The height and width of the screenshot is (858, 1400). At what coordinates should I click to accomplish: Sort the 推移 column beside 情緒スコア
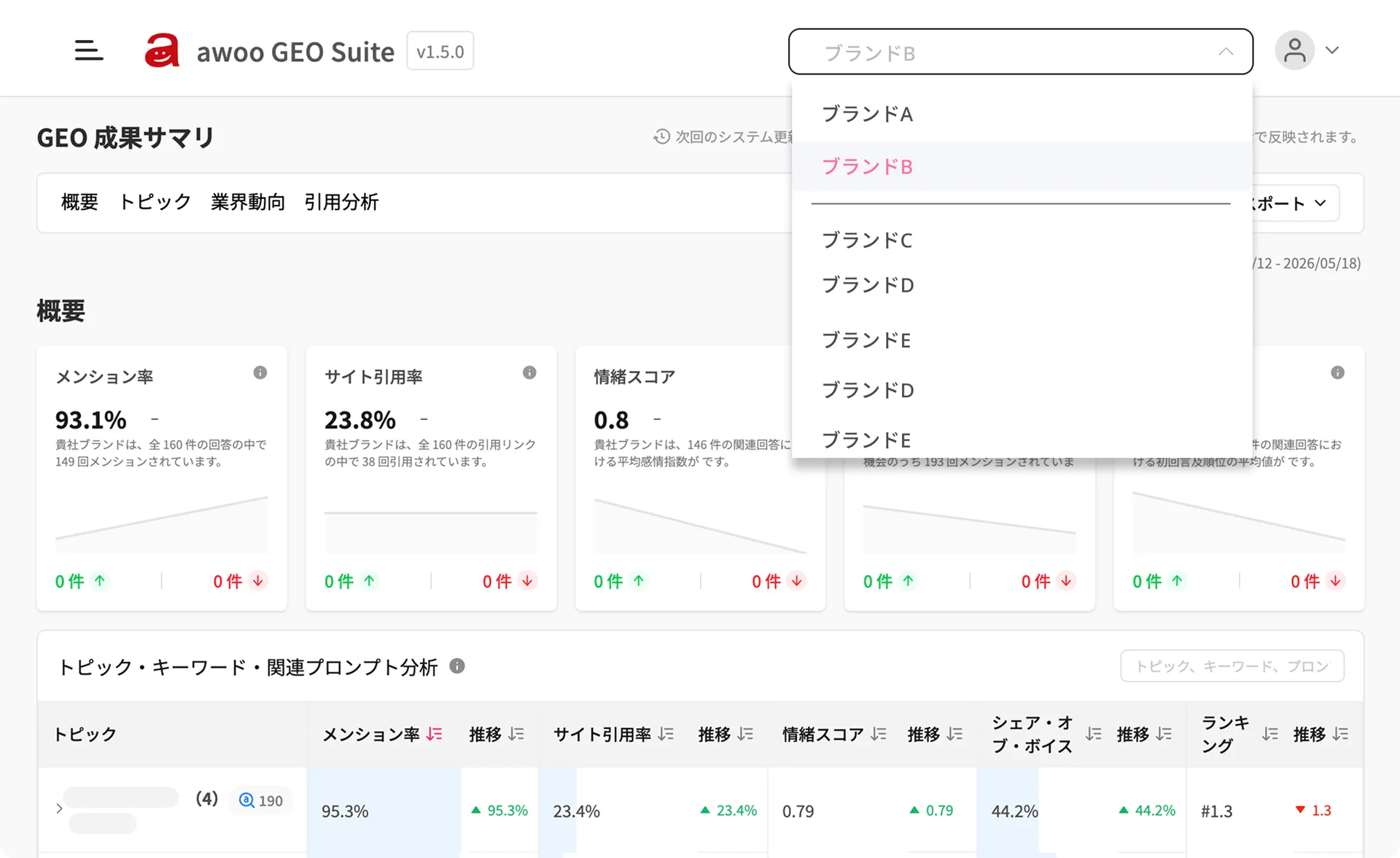click(x=954, y=734)
